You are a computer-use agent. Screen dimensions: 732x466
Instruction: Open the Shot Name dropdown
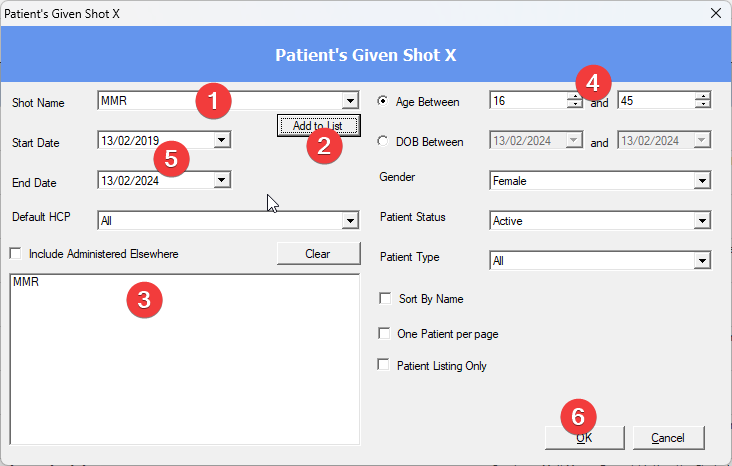[x=349, y=100]
